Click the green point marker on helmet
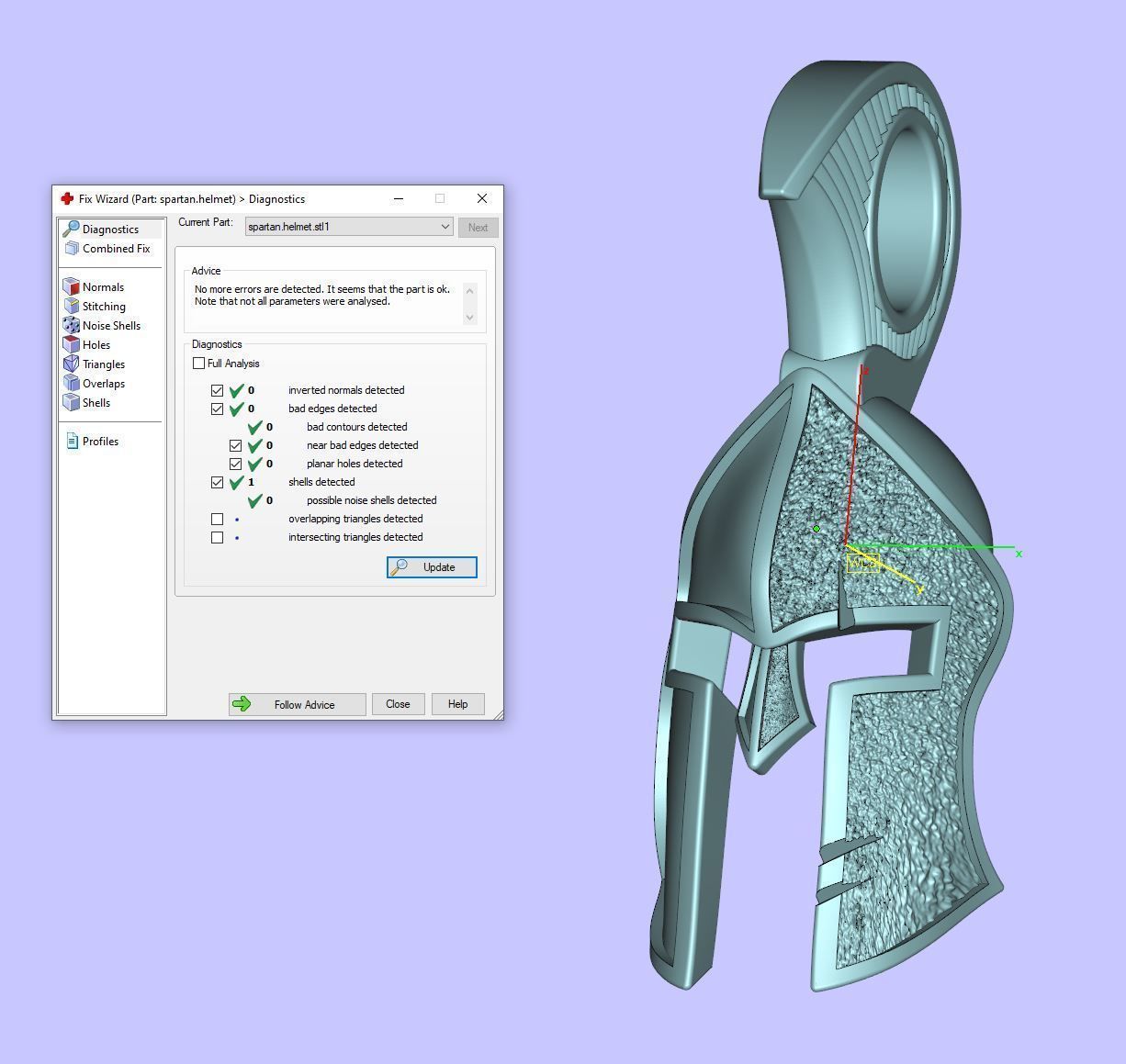Image resolution: width=1126 pixels, height=1064 pixels. click(x=816, y=529)
